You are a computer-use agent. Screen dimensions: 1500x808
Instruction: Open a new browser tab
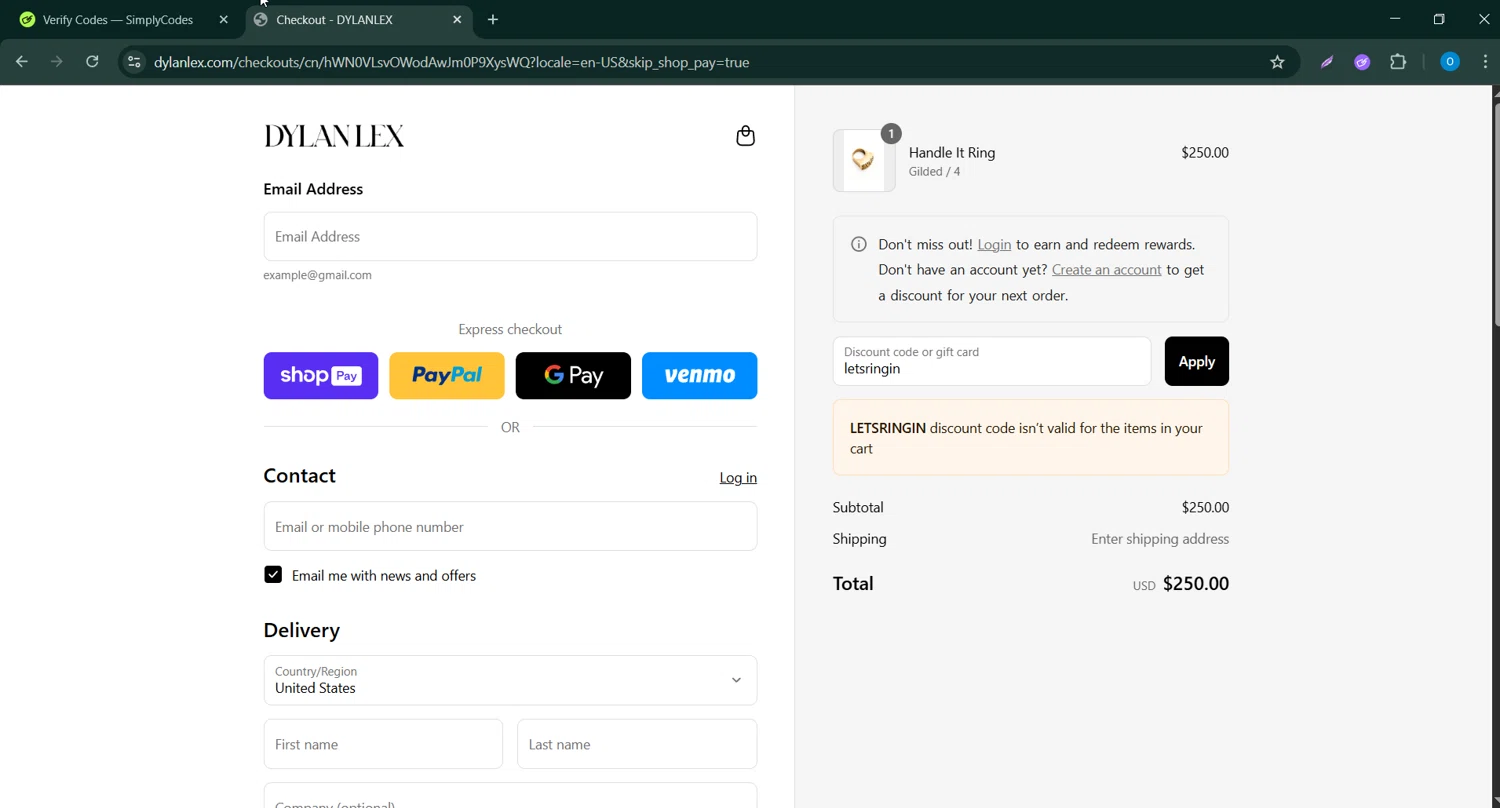pyautogui.click(x=492, y=20)
